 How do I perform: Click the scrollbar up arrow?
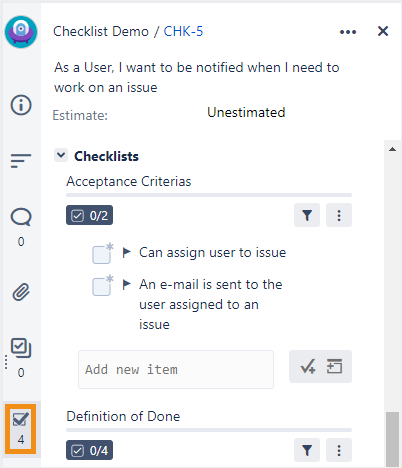392,149
